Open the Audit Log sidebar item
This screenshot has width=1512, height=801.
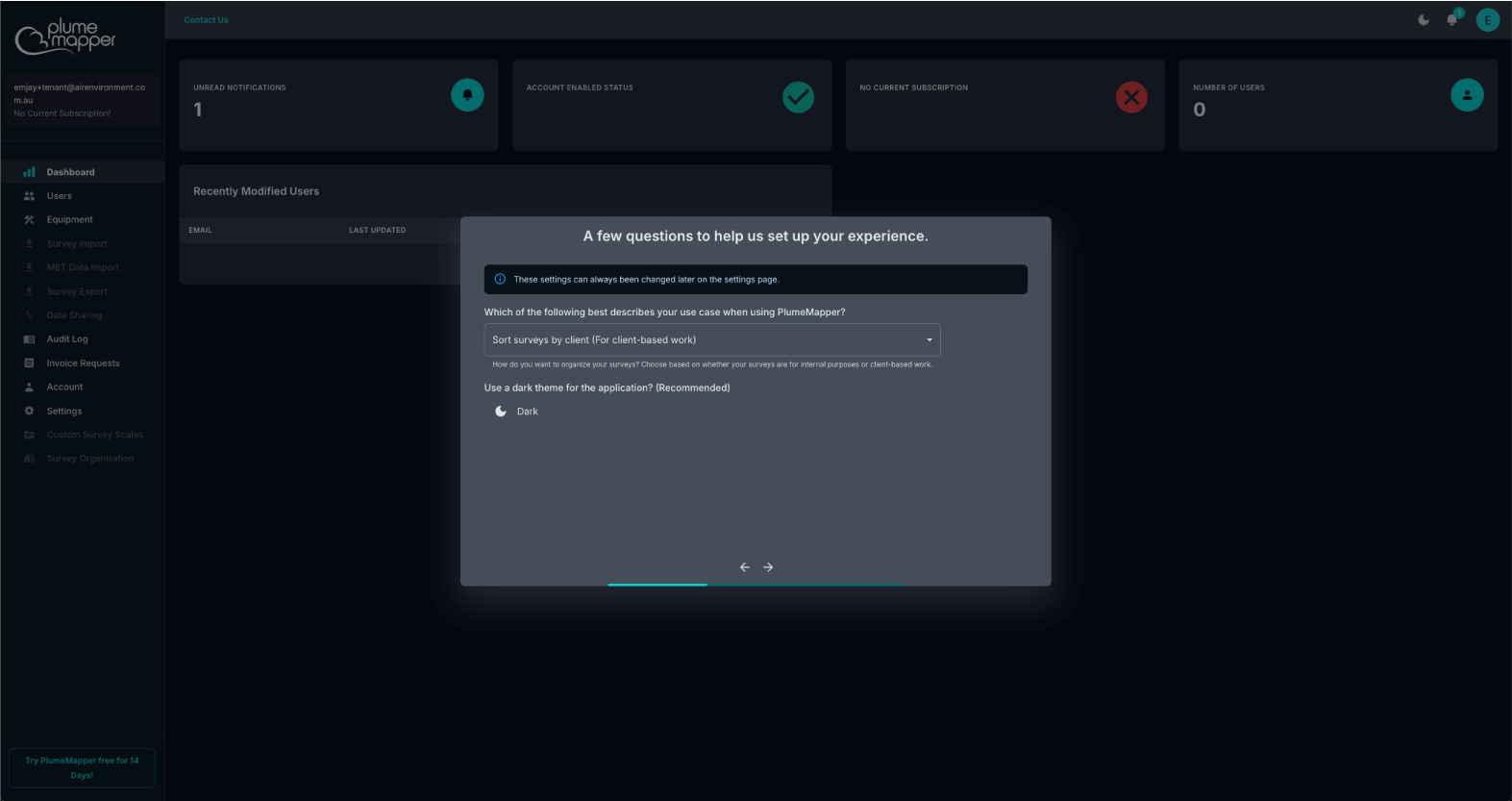tap(67, 339)
